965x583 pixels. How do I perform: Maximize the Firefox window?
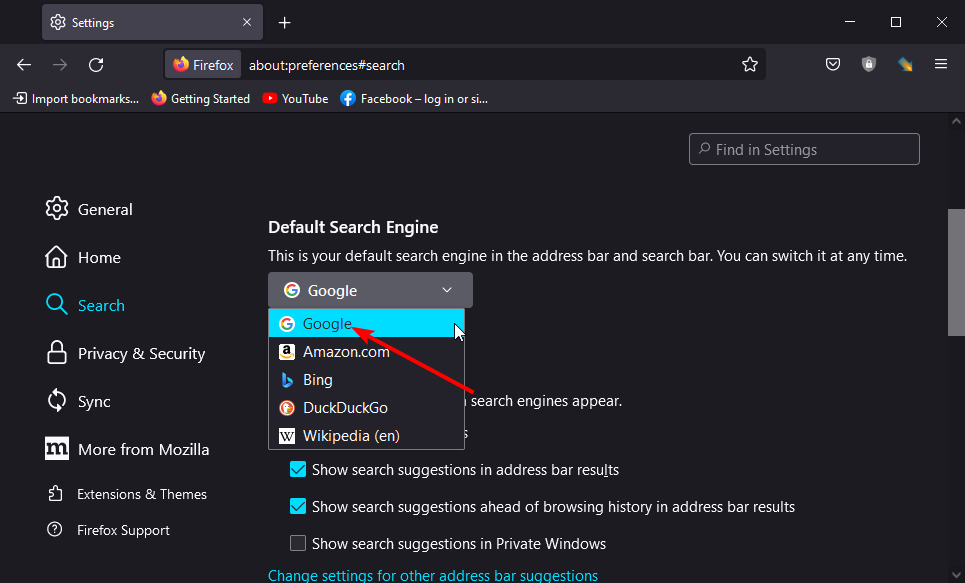click(895, 22)
